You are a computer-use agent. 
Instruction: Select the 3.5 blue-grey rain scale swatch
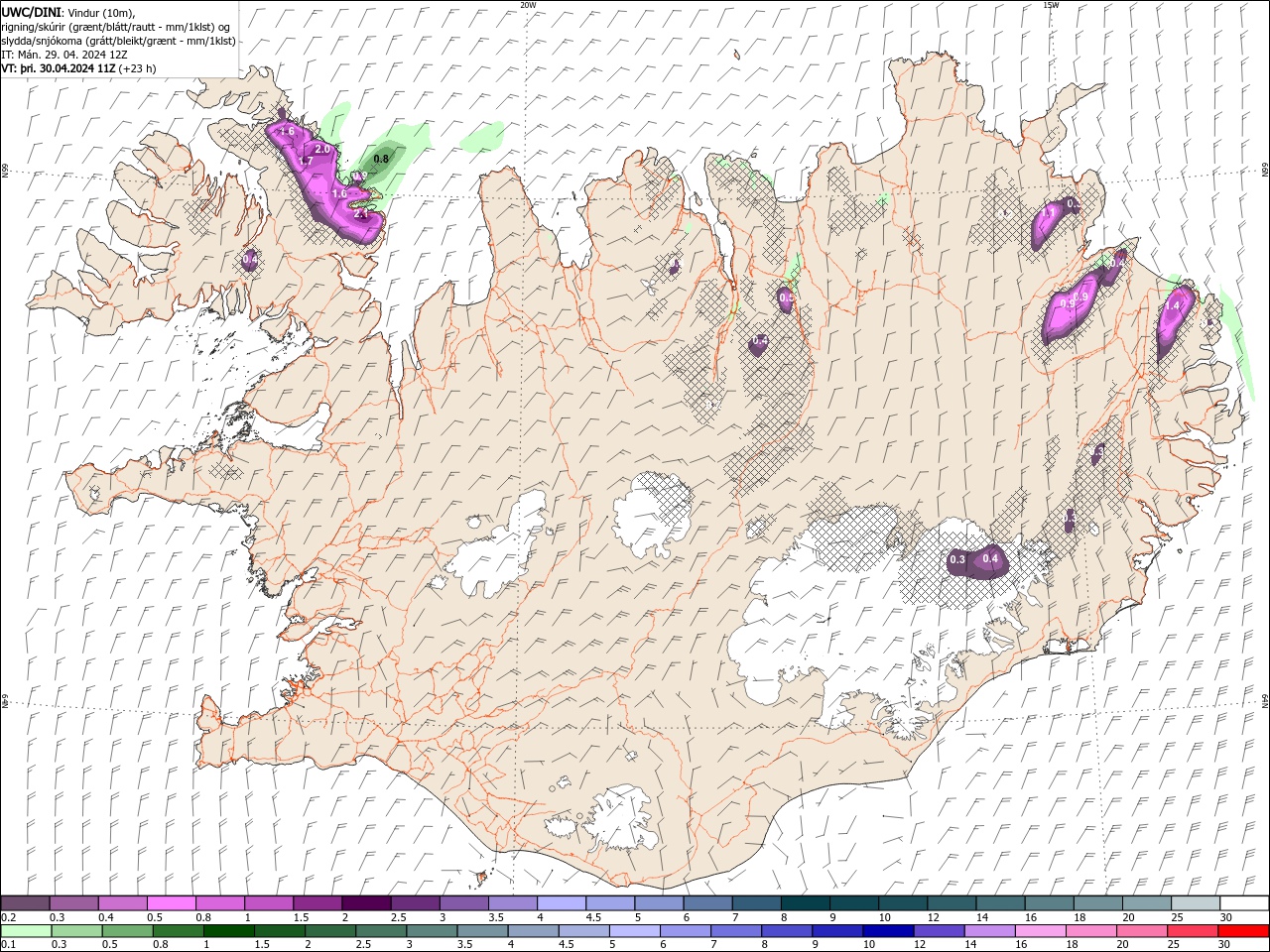(481, 931)
